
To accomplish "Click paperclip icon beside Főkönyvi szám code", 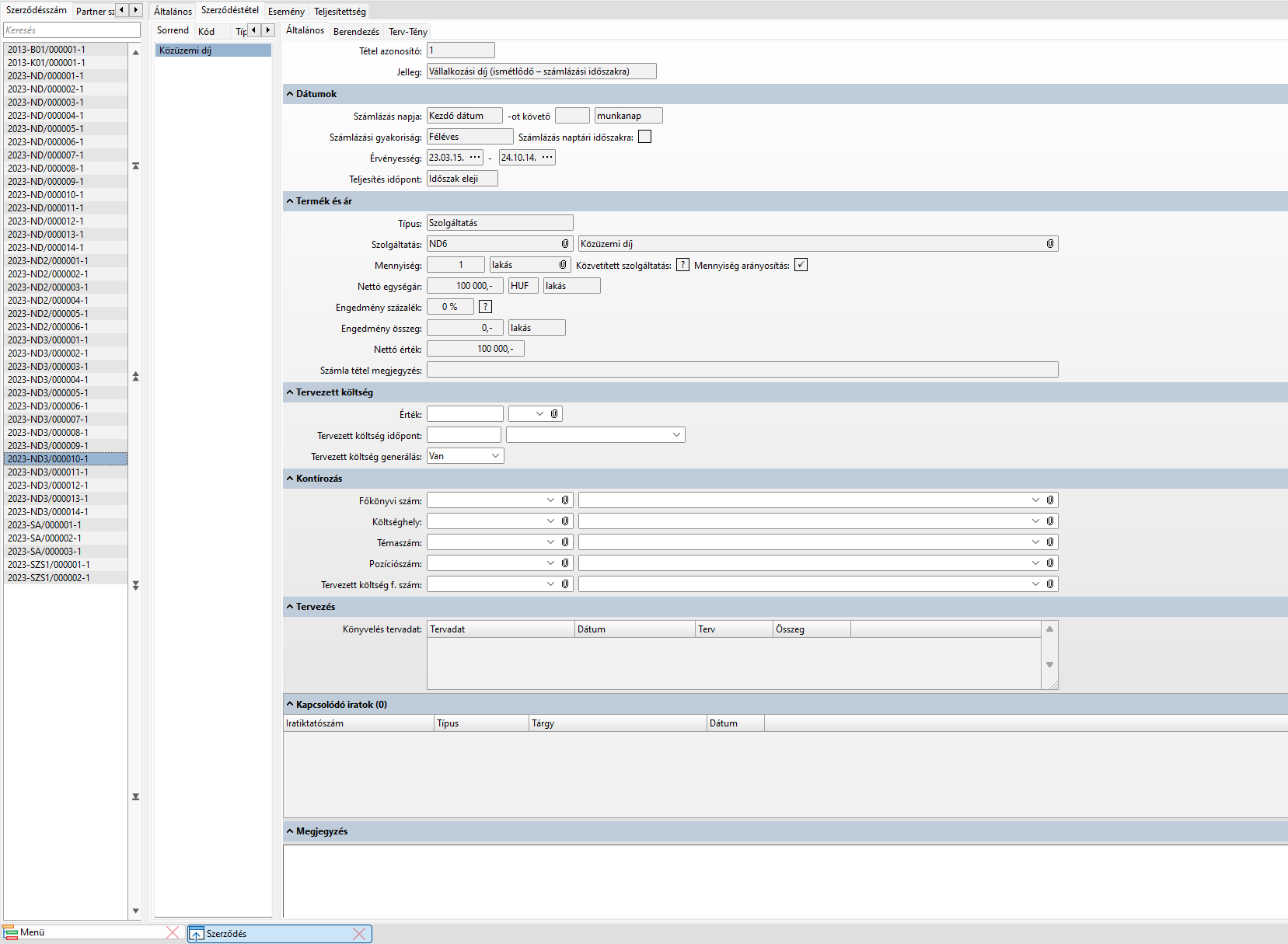I will coord(565,500).
